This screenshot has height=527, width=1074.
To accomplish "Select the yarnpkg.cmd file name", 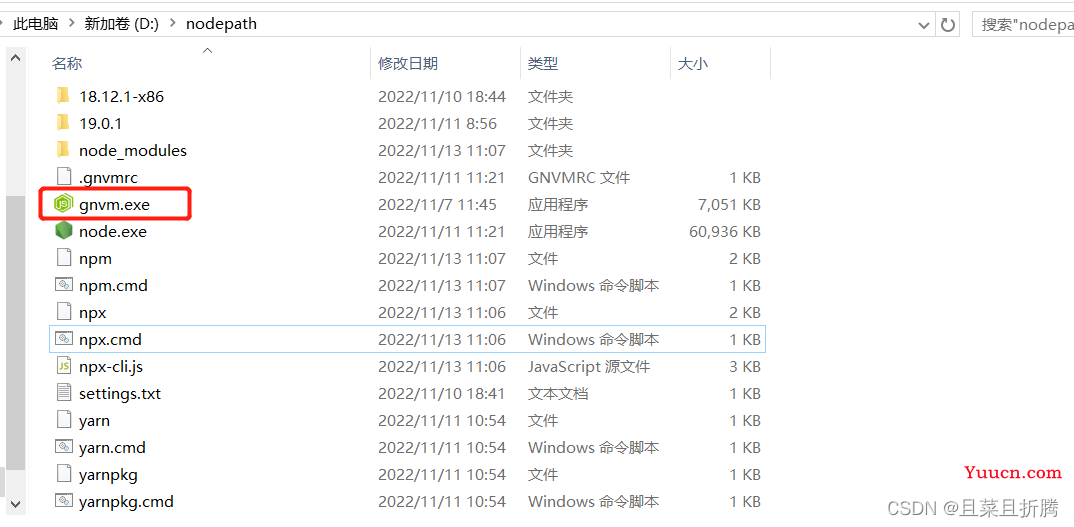I will (x=126, y=502).
